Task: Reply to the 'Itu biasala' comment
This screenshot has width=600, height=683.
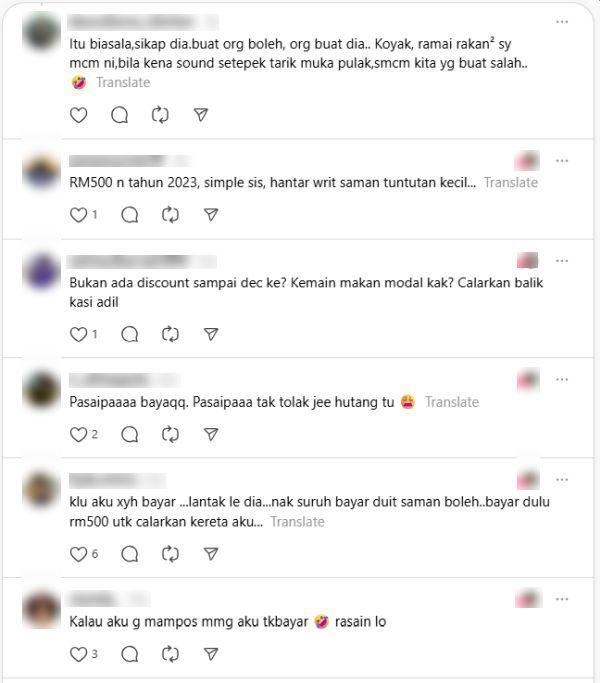Action: [x=119, y=115]
